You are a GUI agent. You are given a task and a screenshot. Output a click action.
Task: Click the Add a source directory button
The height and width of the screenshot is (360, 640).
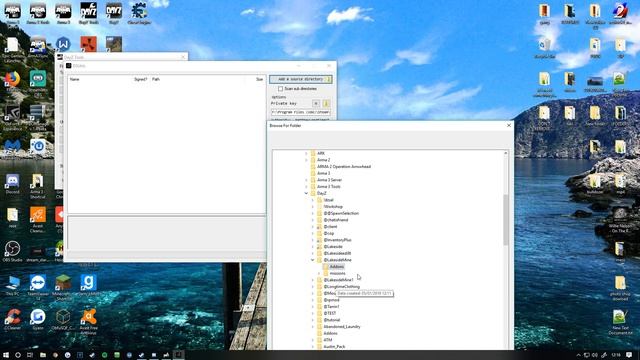[x=301, y=79]
